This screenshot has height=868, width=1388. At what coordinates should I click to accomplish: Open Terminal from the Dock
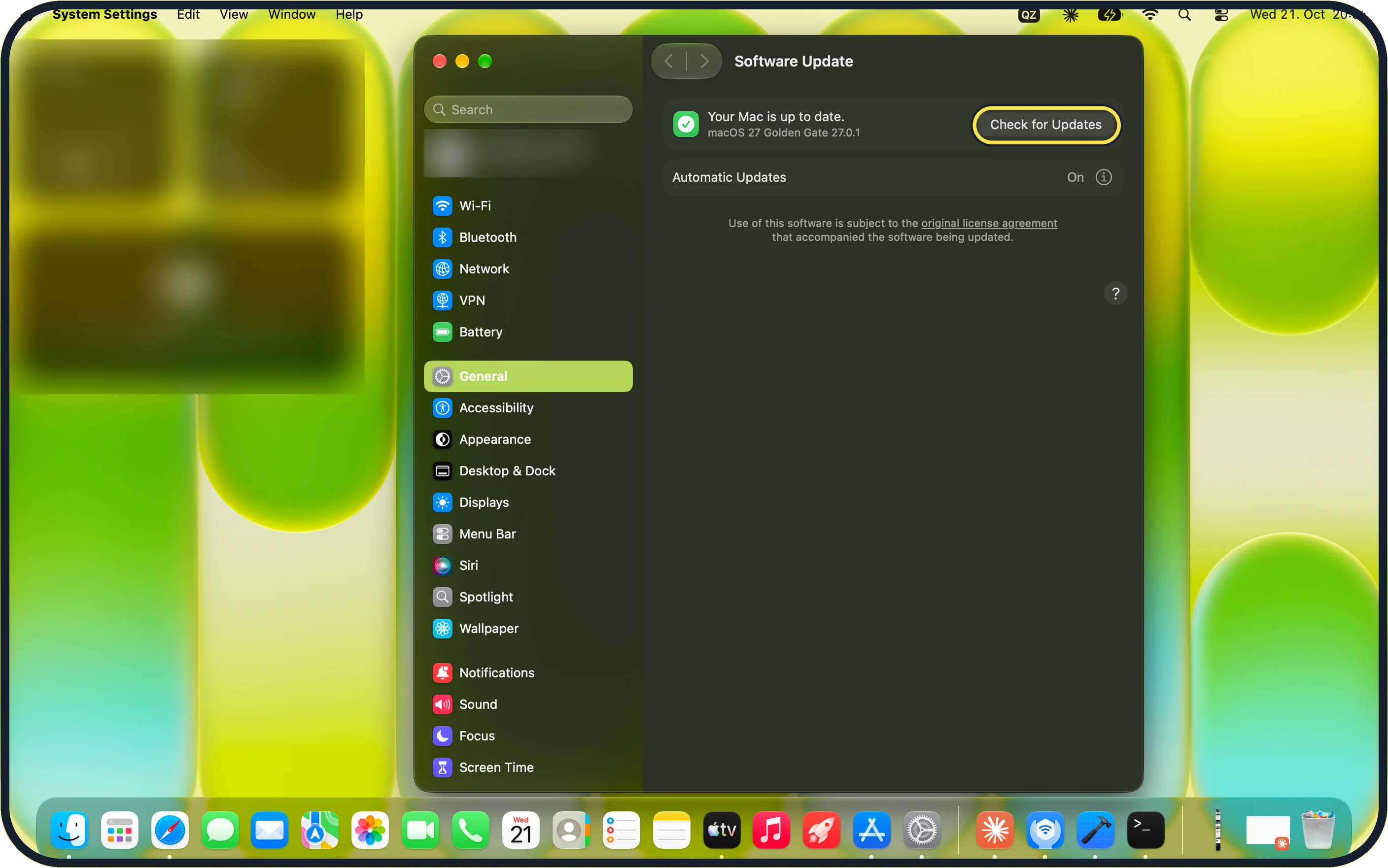[1145, 830]
